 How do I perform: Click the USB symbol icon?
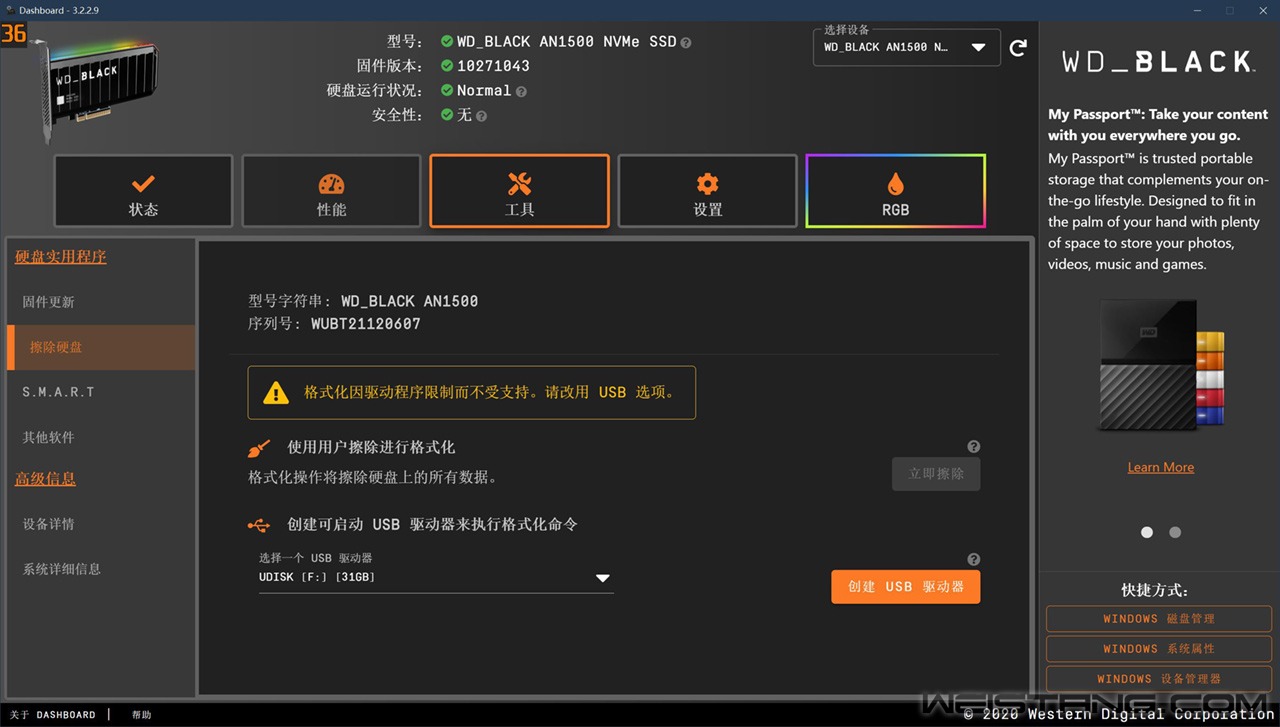[259, 525]
